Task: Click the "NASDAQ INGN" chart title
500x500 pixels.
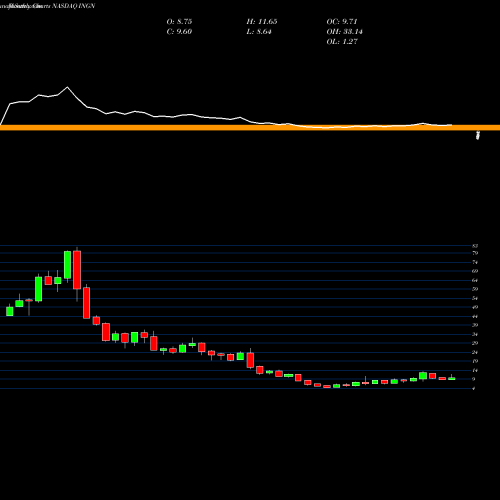Action: 74,6
